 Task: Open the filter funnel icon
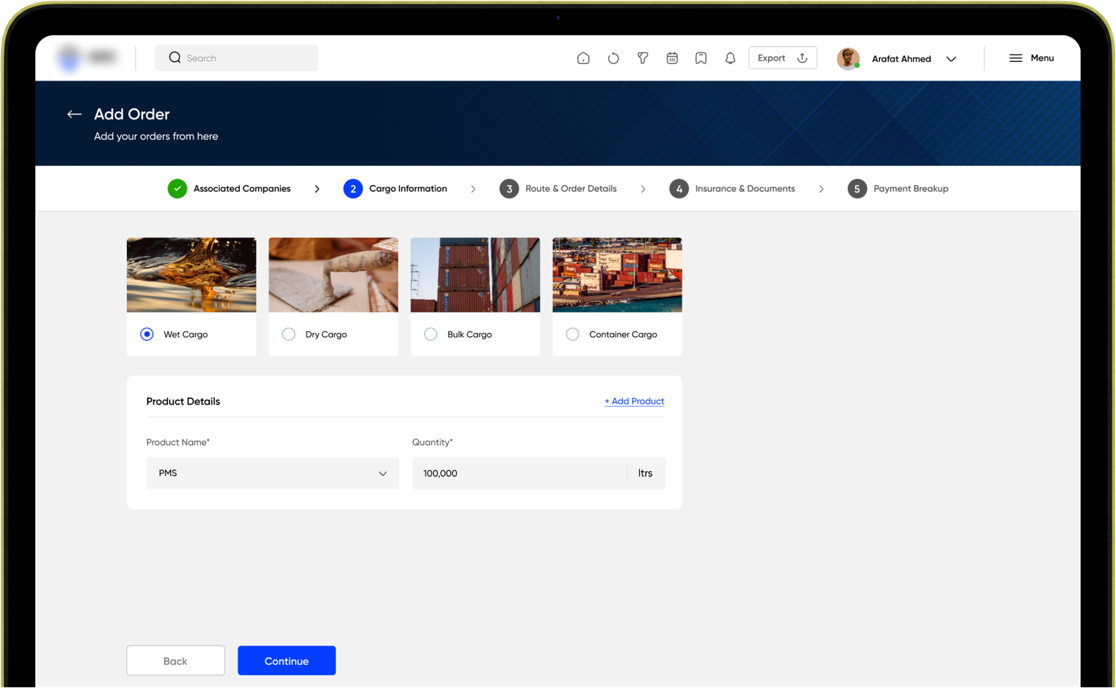[643, 58]
